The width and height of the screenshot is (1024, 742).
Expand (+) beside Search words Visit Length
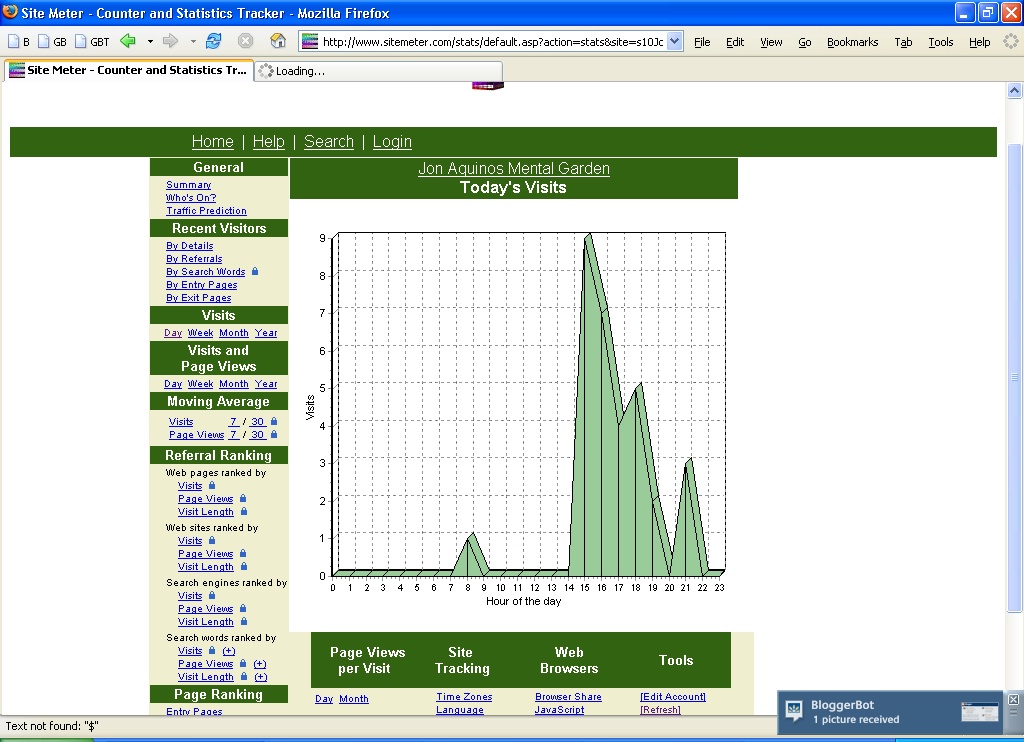261,677
